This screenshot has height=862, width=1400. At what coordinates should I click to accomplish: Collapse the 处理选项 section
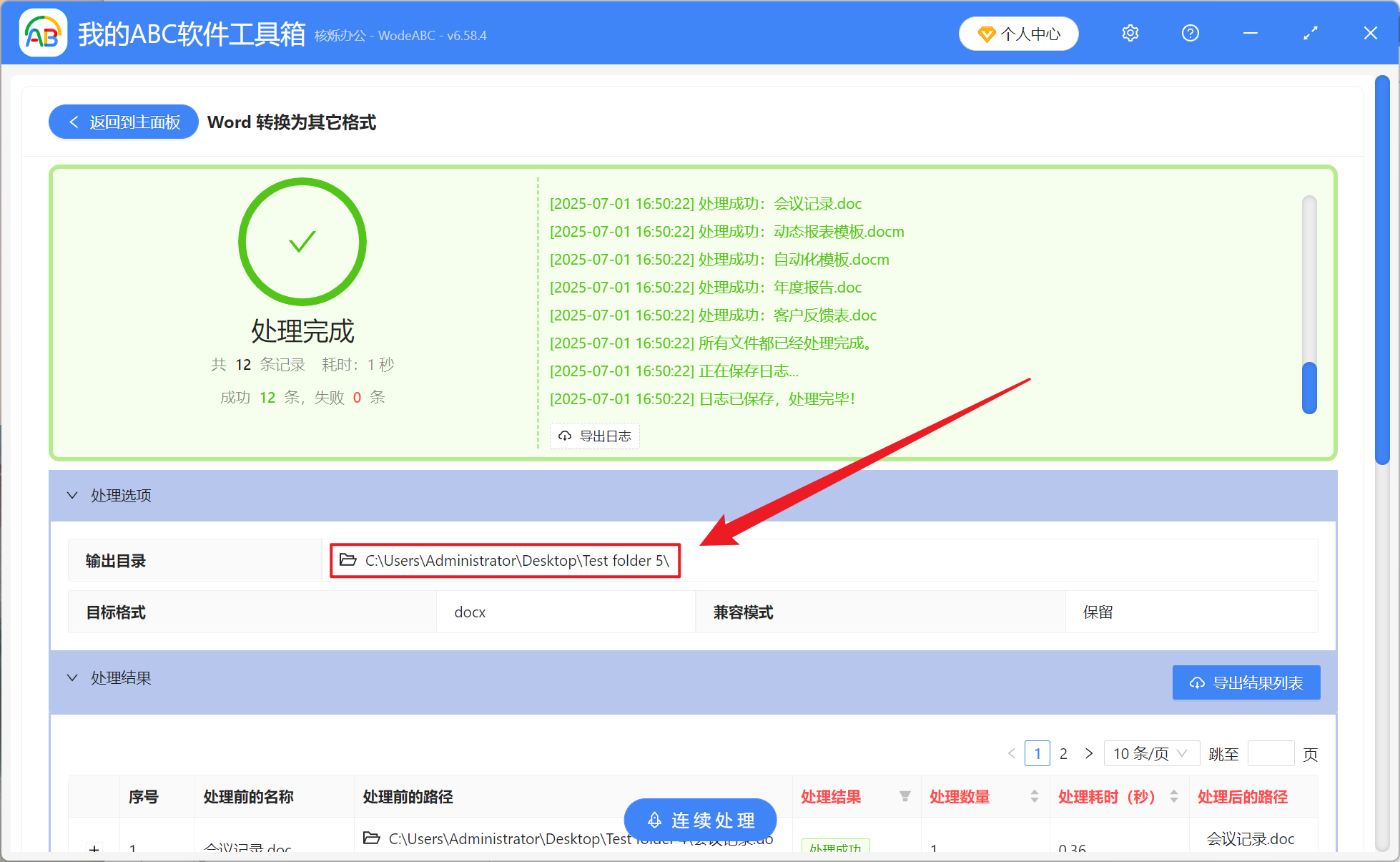coord(72,495)
